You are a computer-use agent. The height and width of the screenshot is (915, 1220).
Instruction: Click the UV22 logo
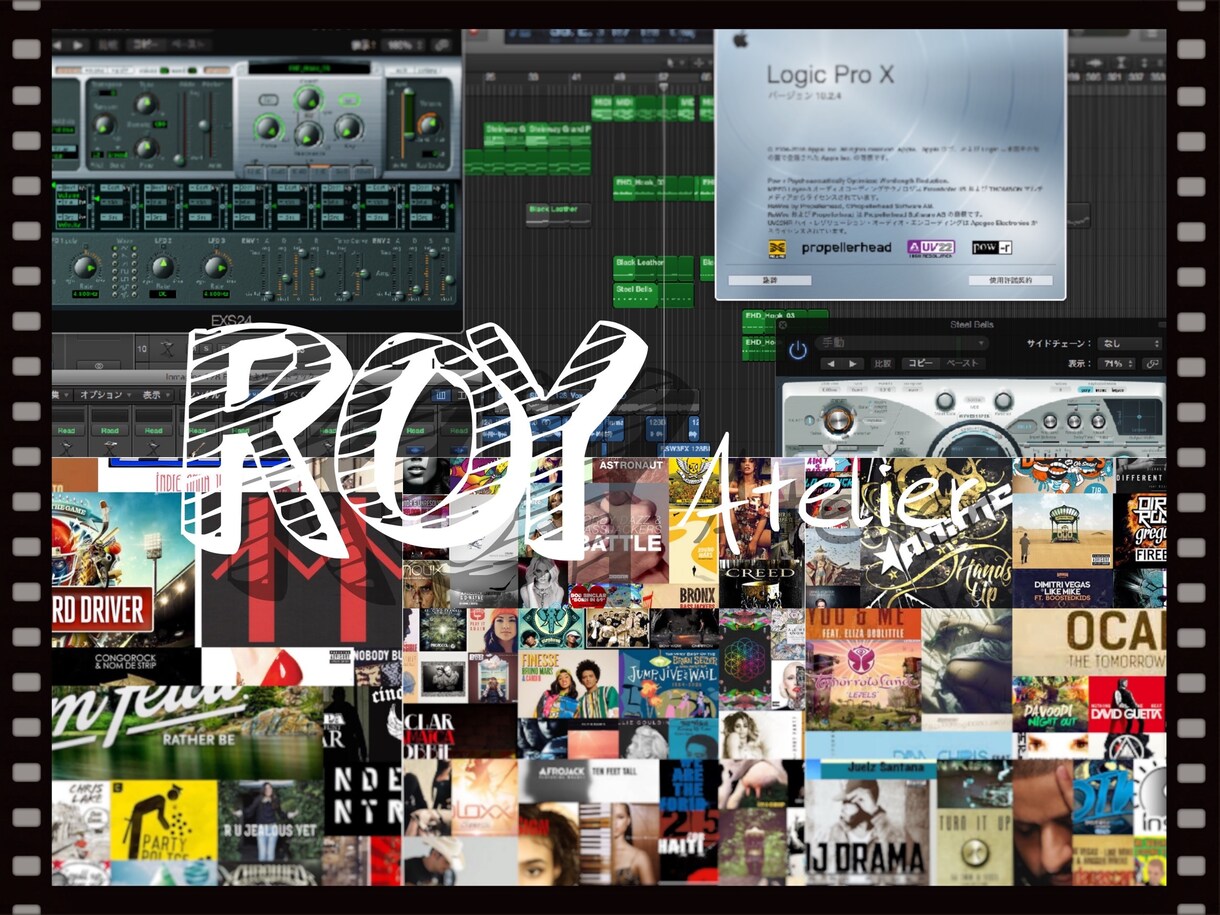pyautogui.click(x=930, y=248)
